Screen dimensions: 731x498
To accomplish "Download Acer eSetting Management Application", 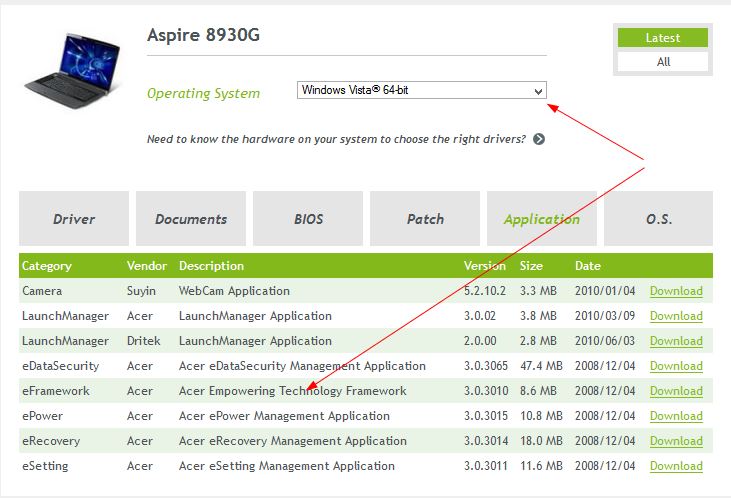I will pyautogui.click(x=676, y=466).
